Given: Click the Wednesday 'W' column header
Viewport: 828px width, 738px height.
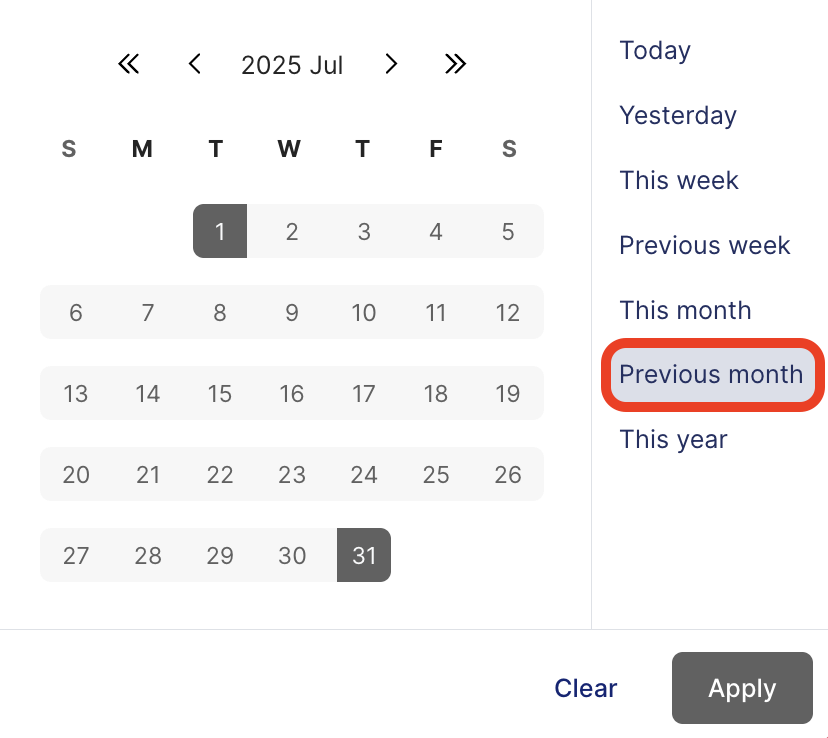Looking at the screenshot, I should (288, 148).
